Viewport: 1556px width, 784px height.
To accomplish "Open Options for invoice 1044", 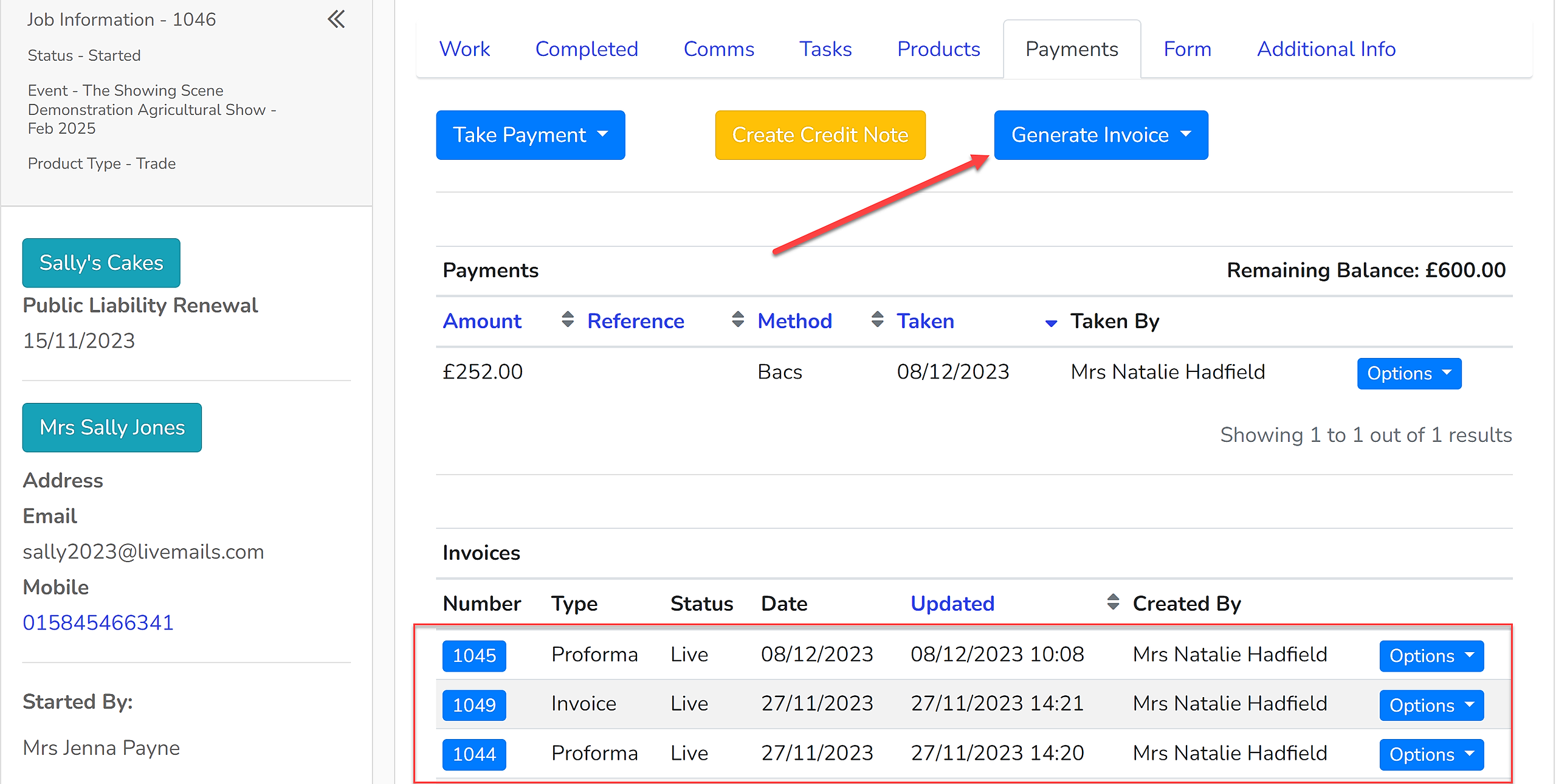I will click(1431, 754).
